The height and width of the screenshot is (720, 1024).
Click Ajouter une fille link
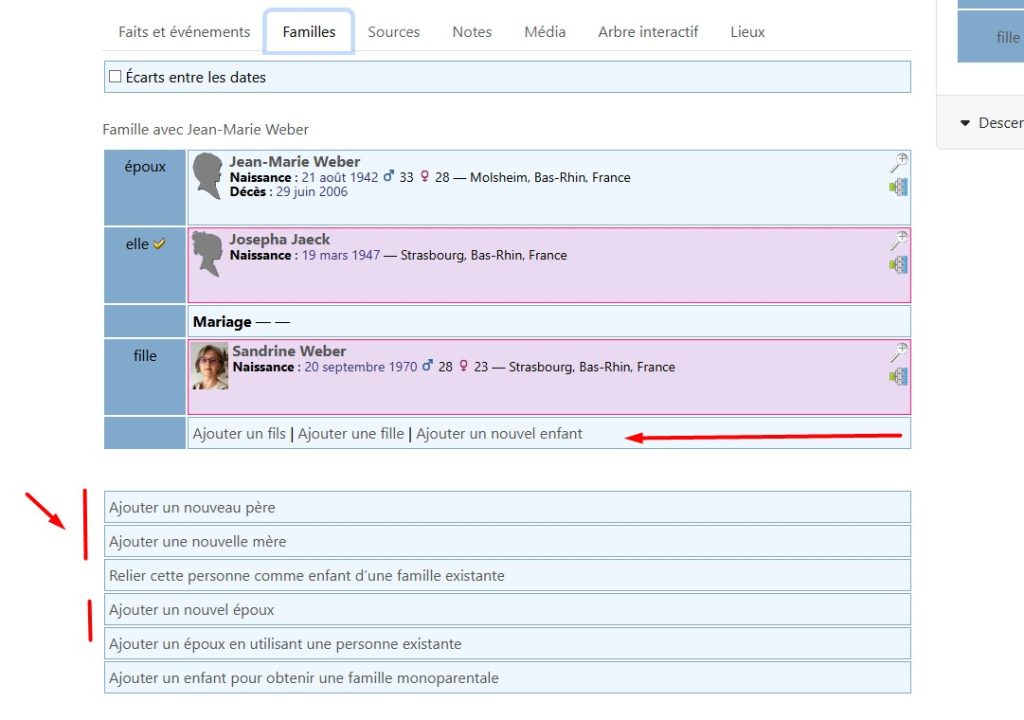(351, 434)
